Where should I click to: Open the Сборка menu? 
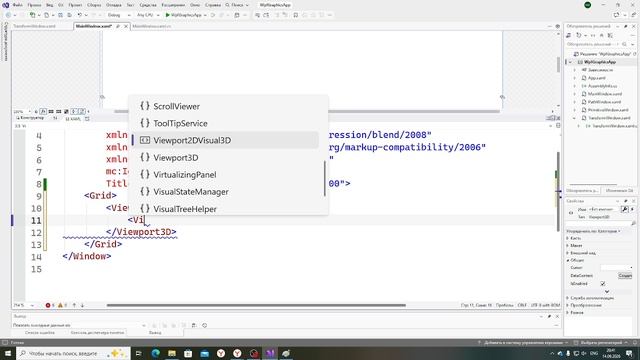[94, 5]
